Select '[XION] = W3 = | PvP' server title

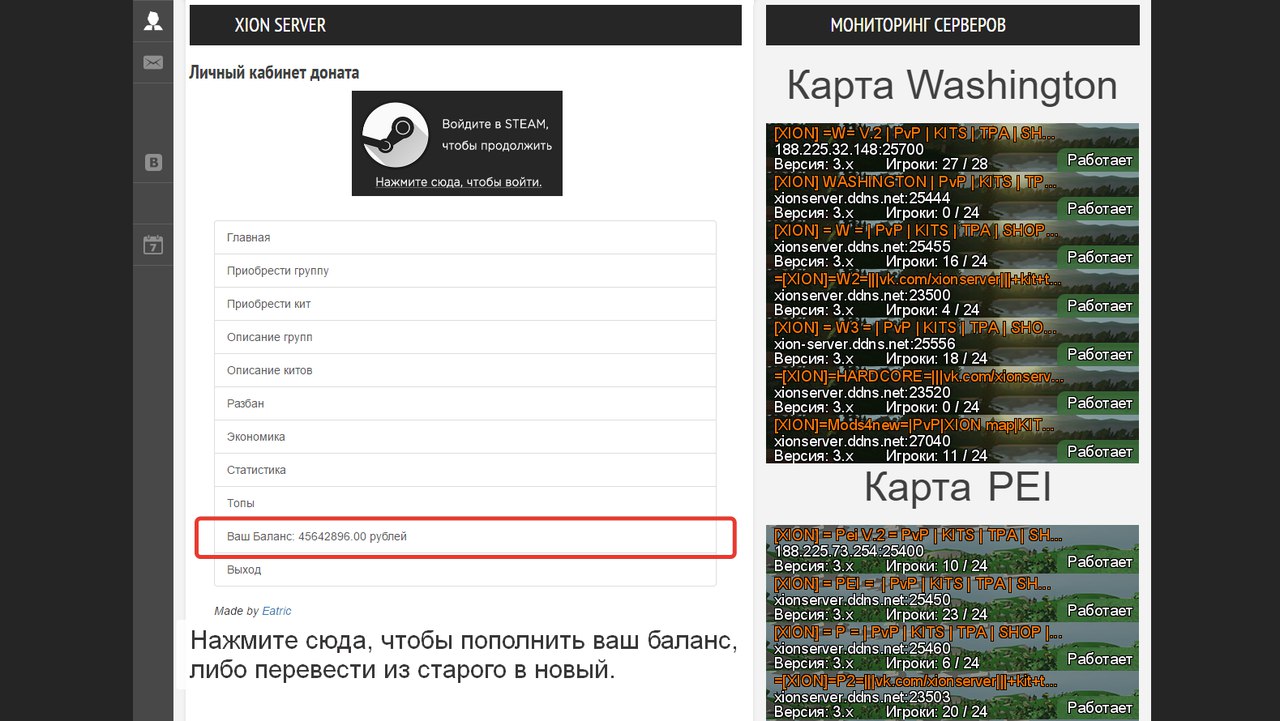click(x=916, y=327)
